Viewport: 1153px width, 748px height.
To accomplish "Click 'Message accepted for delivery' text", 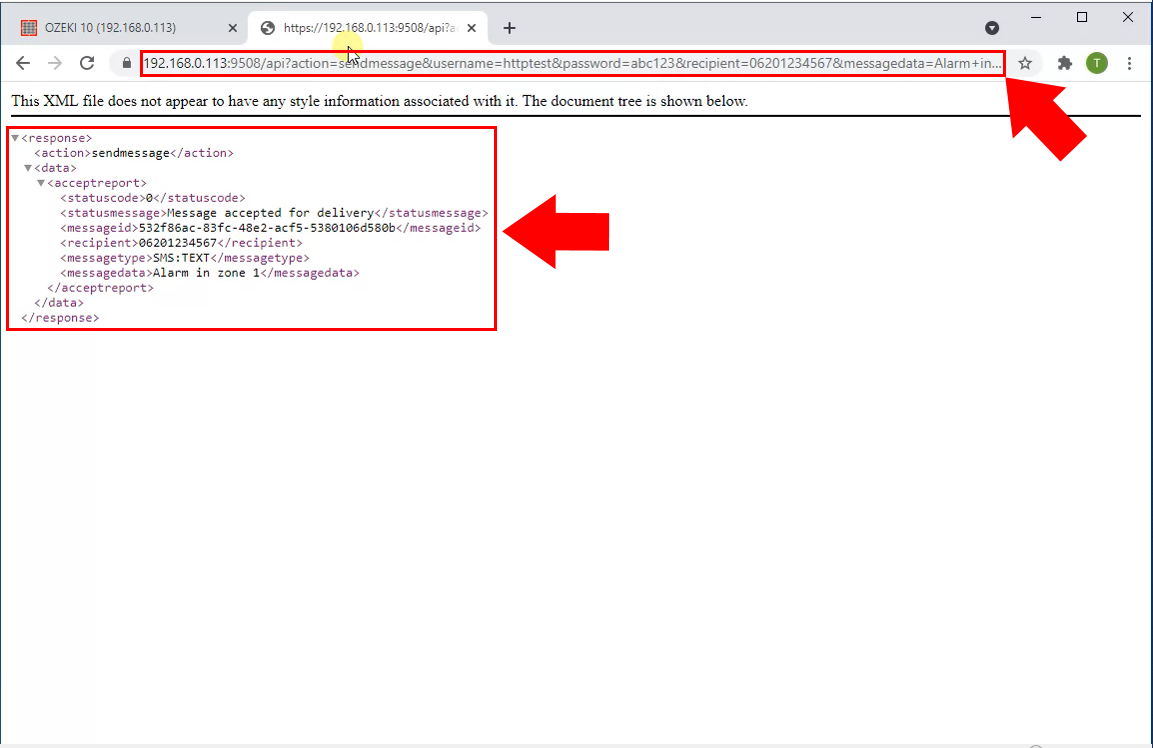I will pyautogui.click(x=271, y=213).
